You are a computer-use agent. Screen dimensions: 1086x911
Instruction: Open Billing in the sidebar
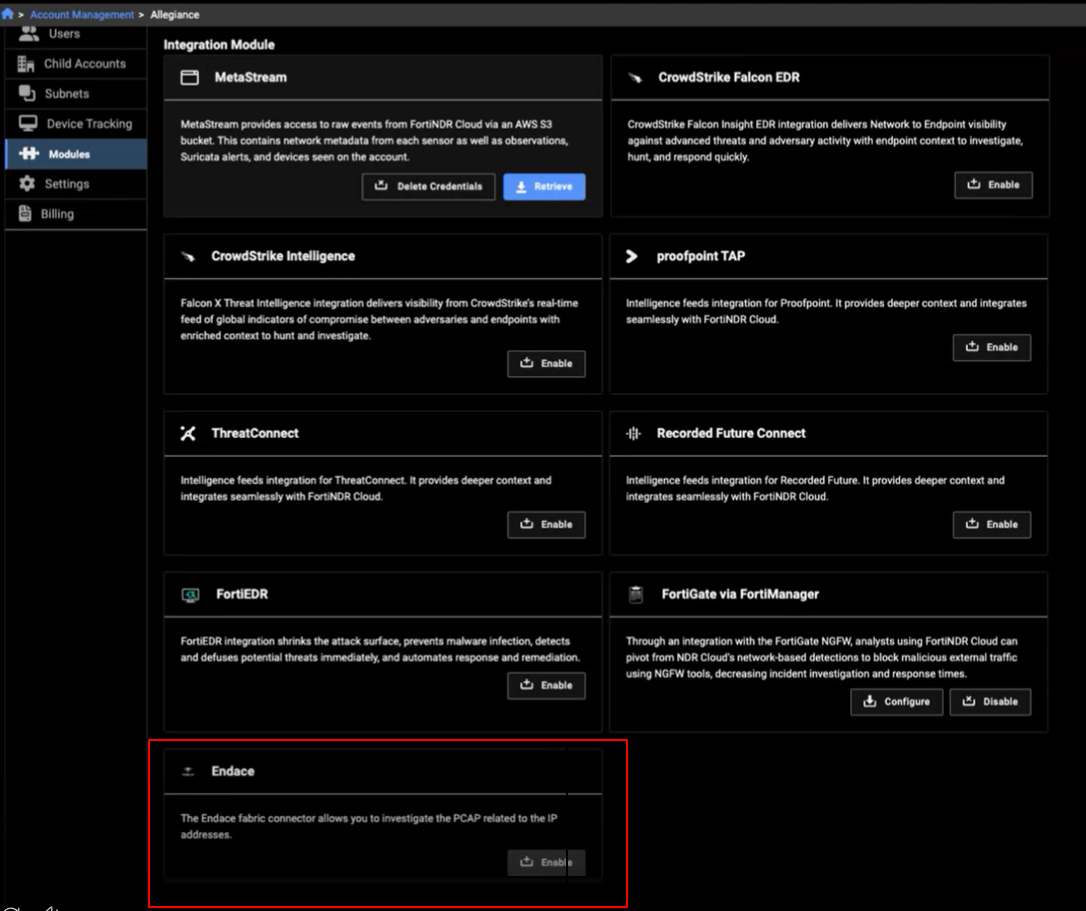(75, 214)
